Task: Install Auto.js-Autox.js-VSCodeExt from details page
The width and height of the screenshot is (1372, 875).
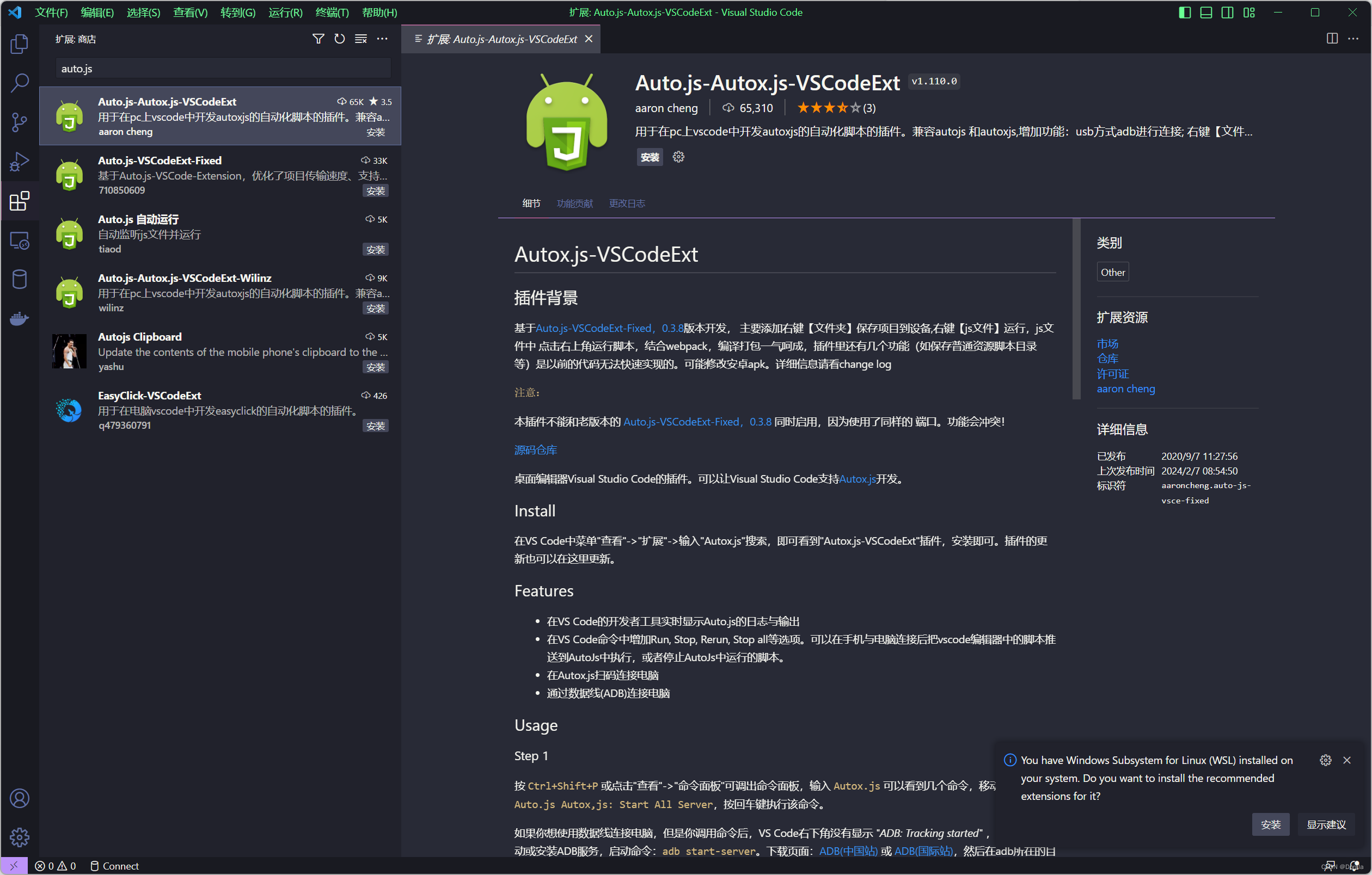Action: click(x=650, y=157)
